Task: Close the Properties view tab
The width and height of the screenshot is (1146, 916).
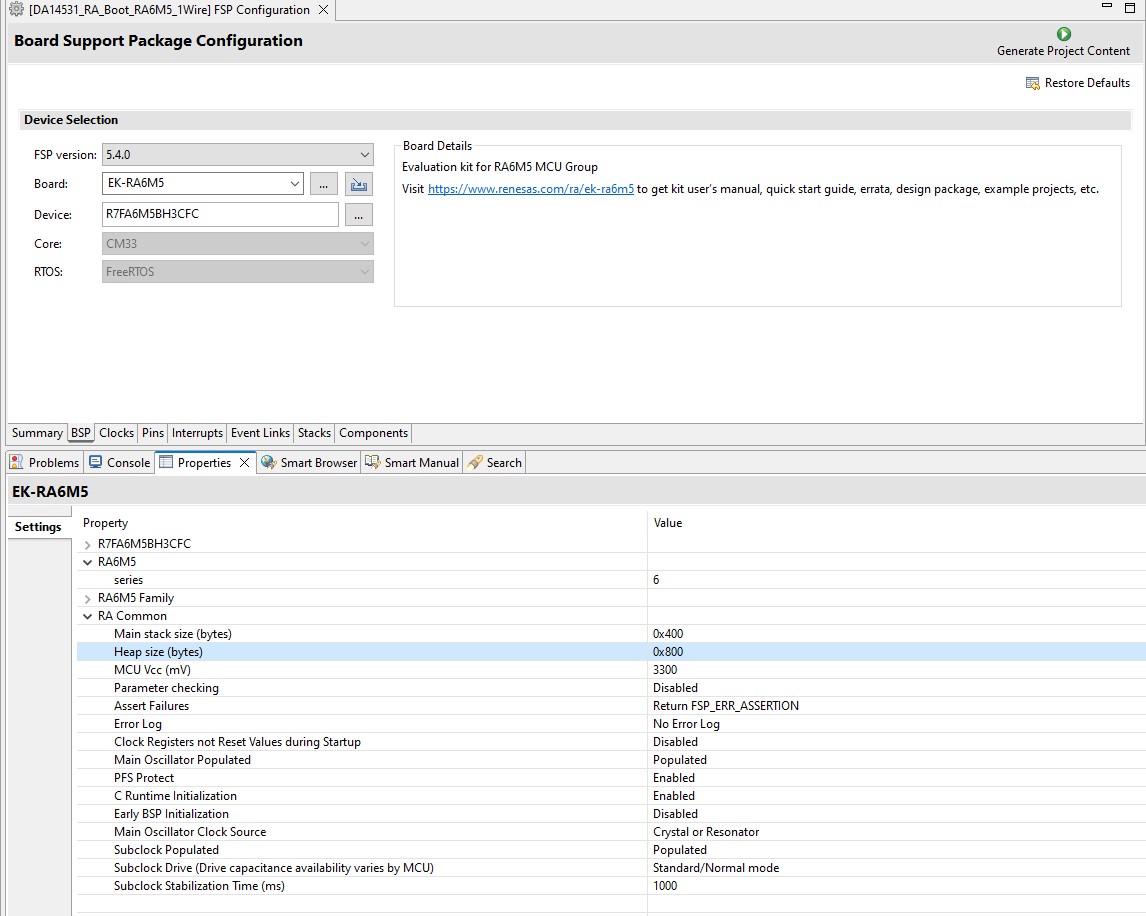Action: pyautogui.click(x=244, y=462)
